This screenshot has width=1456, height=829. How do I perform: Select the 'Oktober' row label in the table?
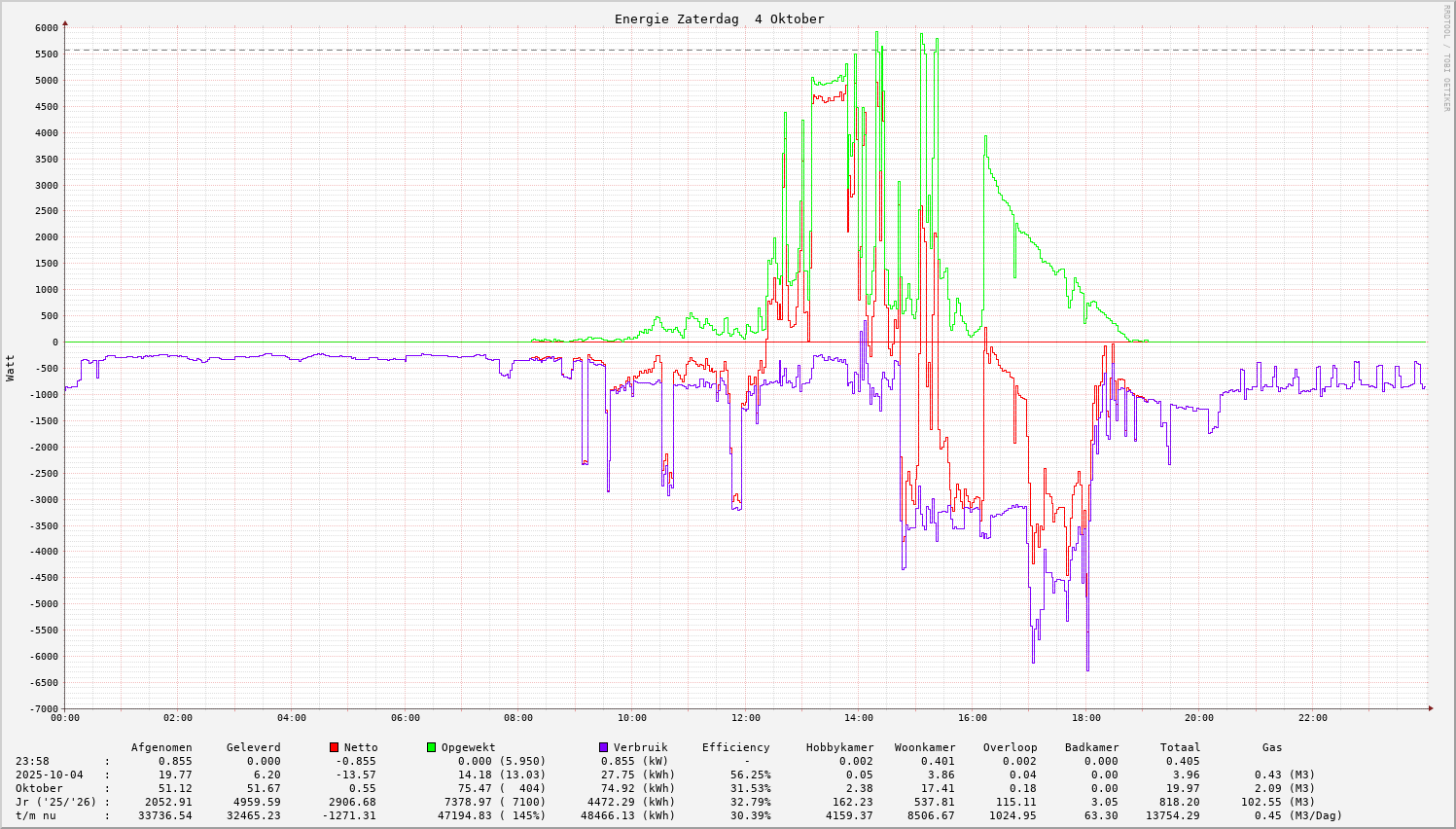point(39,788)
